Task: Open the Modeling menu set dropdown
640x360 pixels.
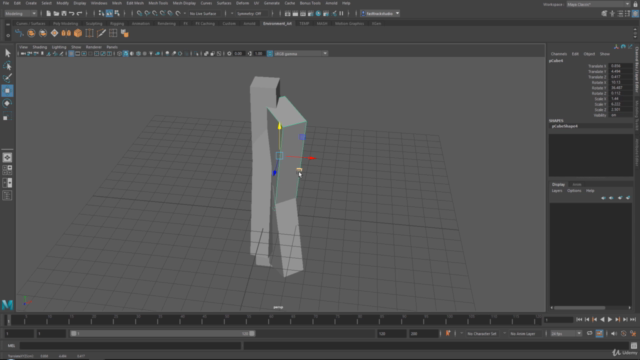Action: point(20,13)
